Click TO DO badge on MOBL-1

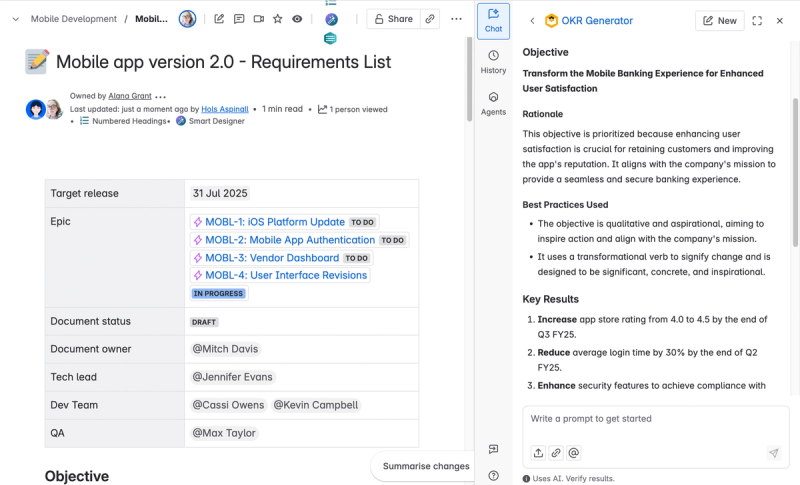coord(363,222)
